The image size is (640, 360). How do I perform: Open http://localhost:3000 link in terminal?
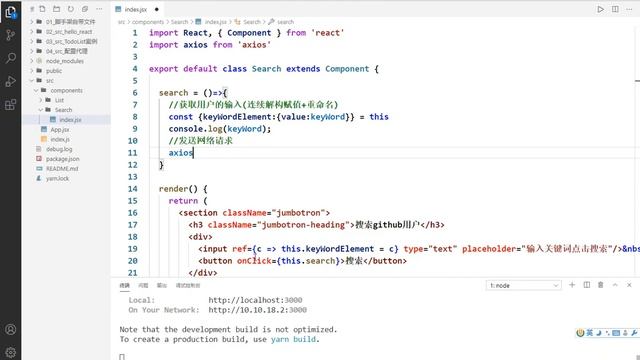[x=256, y=300]
